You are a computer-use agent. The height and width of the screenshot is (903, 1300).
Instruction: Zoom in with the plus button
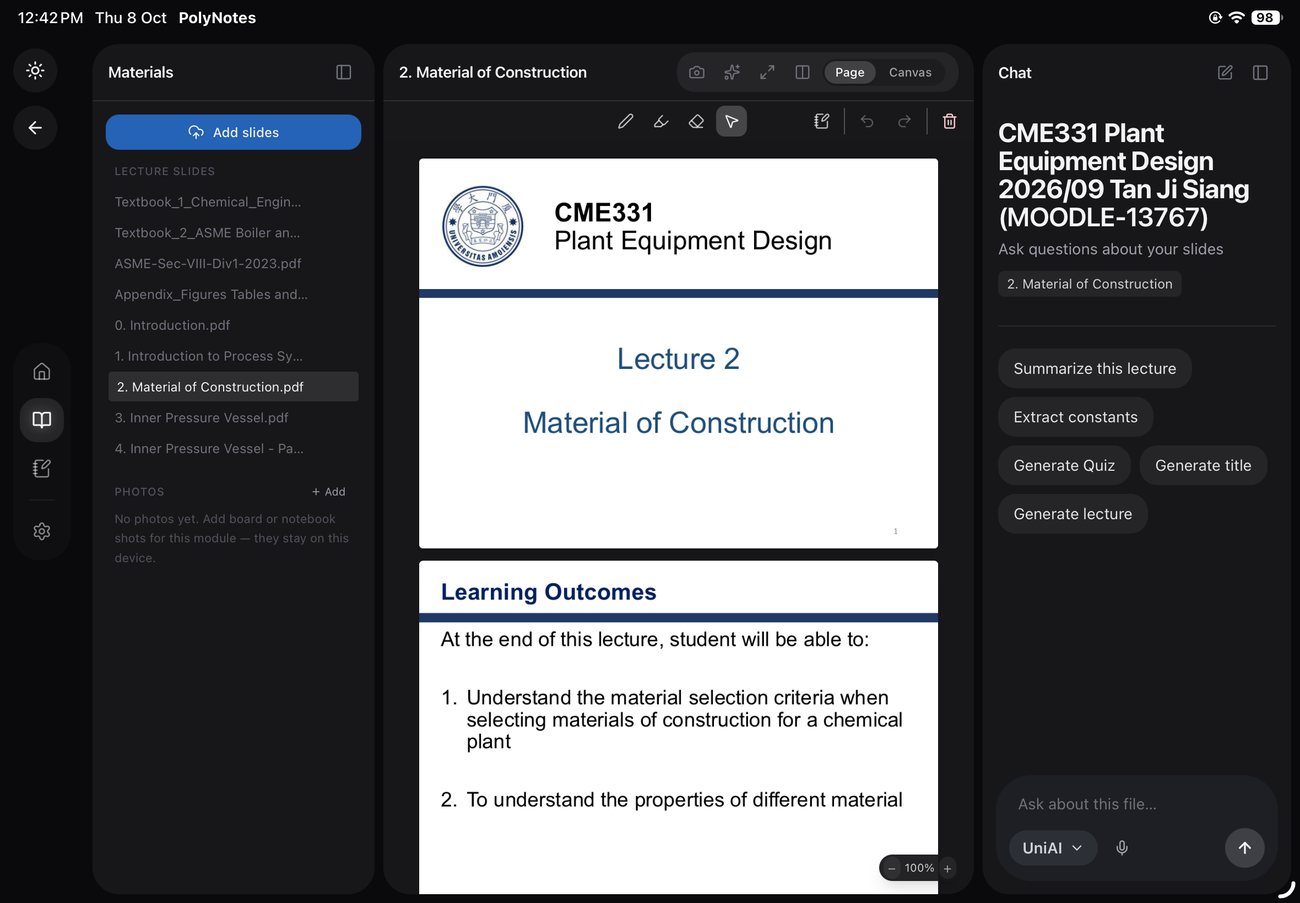[x=948, y=868]
